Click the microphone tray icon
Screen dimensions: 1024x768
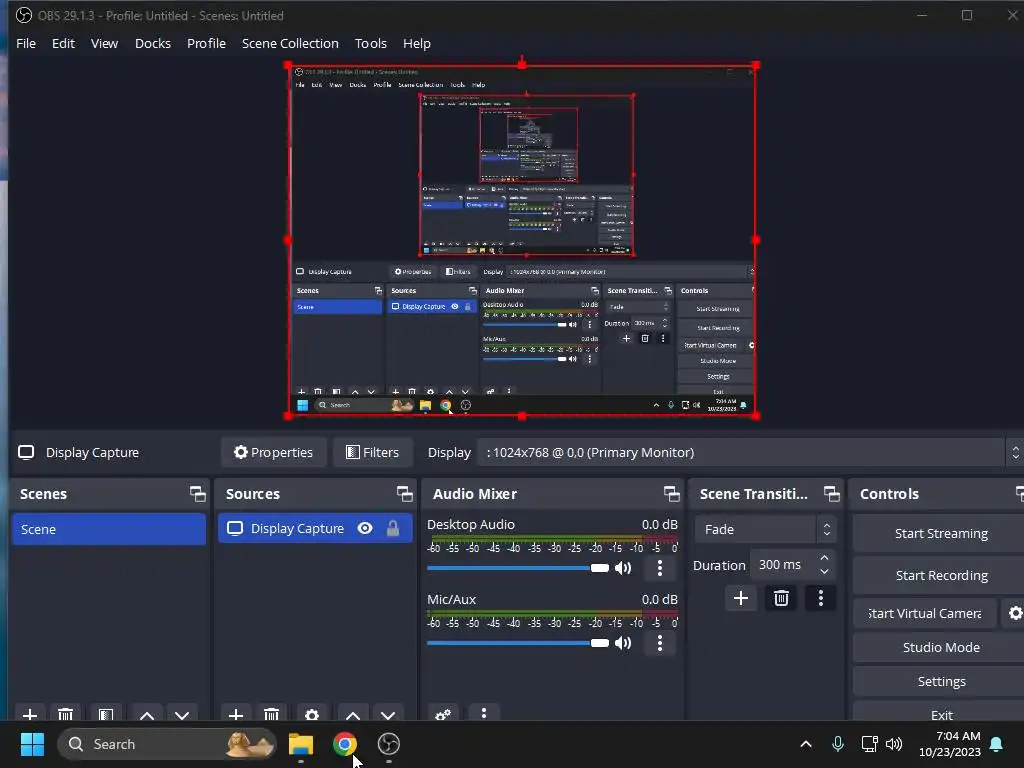click(838, 744)
